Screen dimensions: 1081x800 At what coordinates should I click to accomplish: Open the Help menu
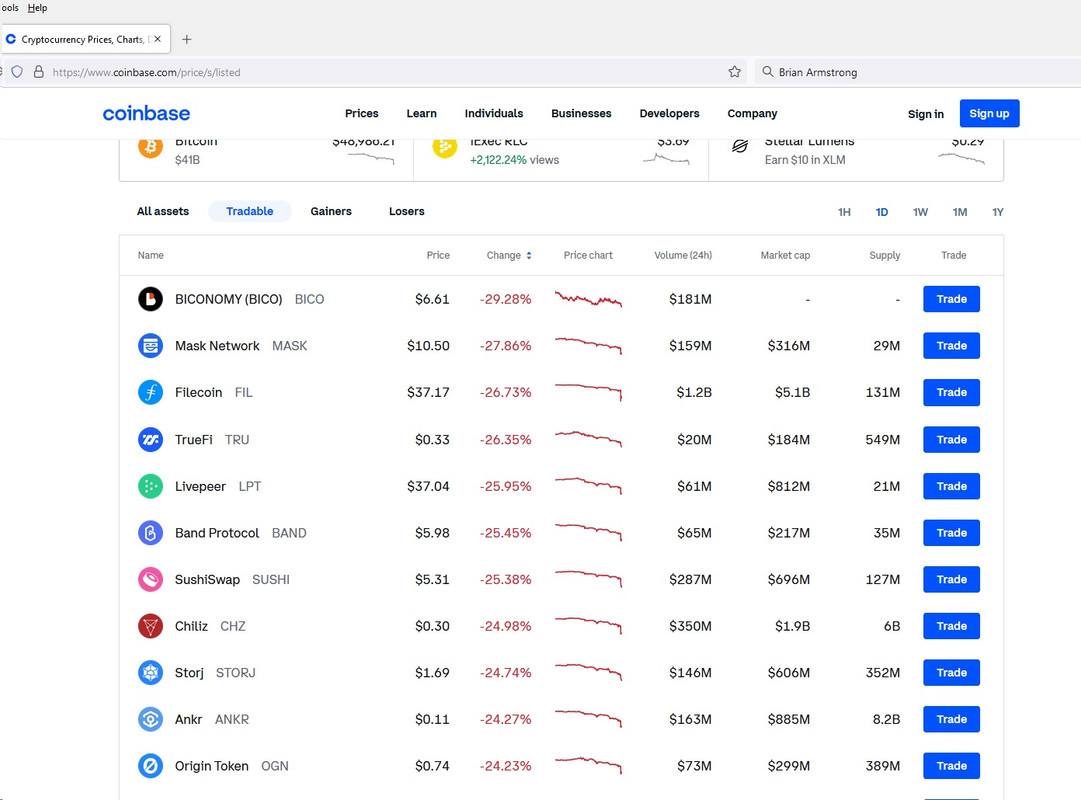click(x=37, y=8)
